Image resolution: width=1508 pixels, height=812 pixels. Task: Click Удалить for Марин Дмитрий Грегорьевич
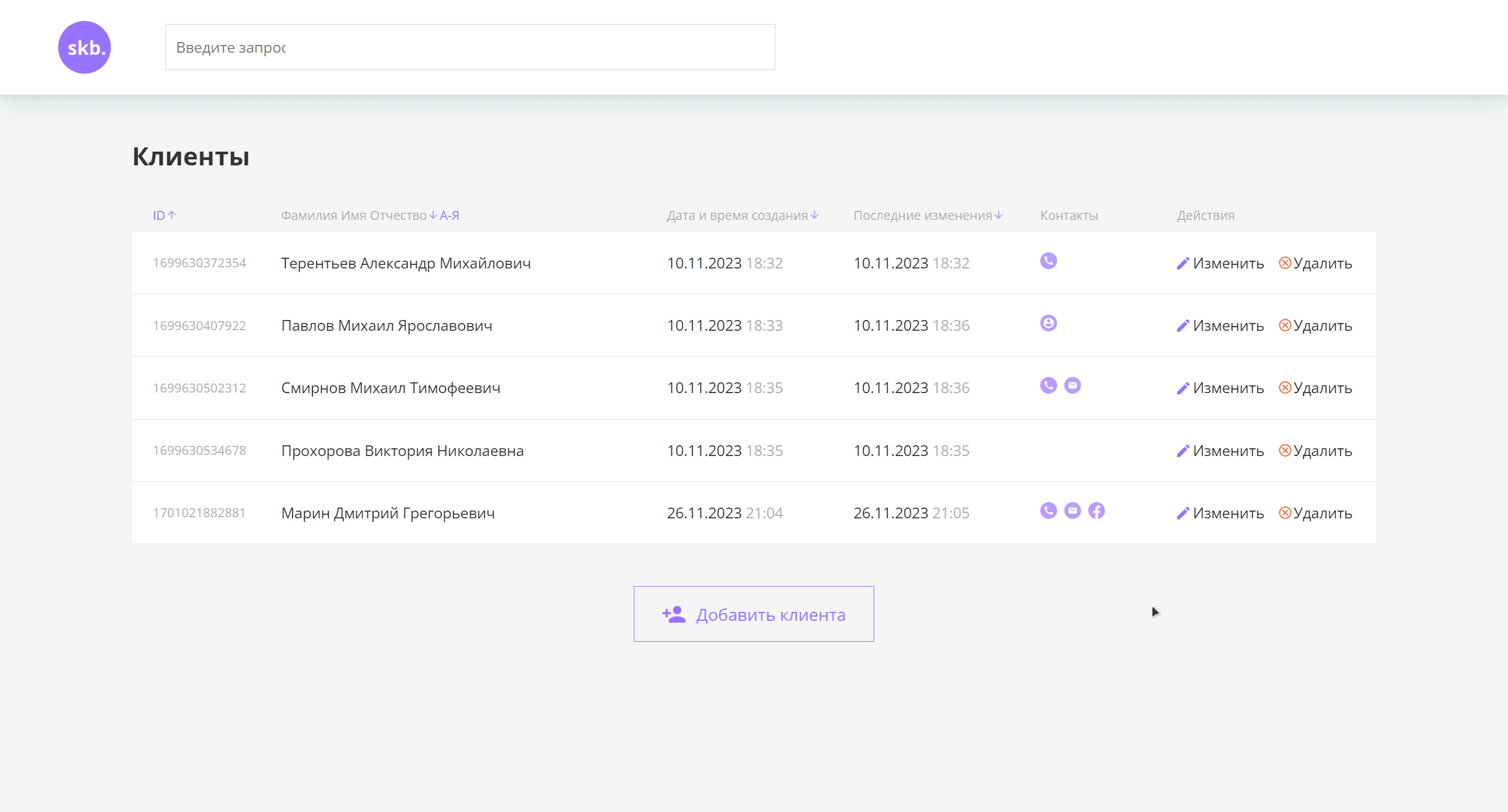click(x=1315, y=514)
